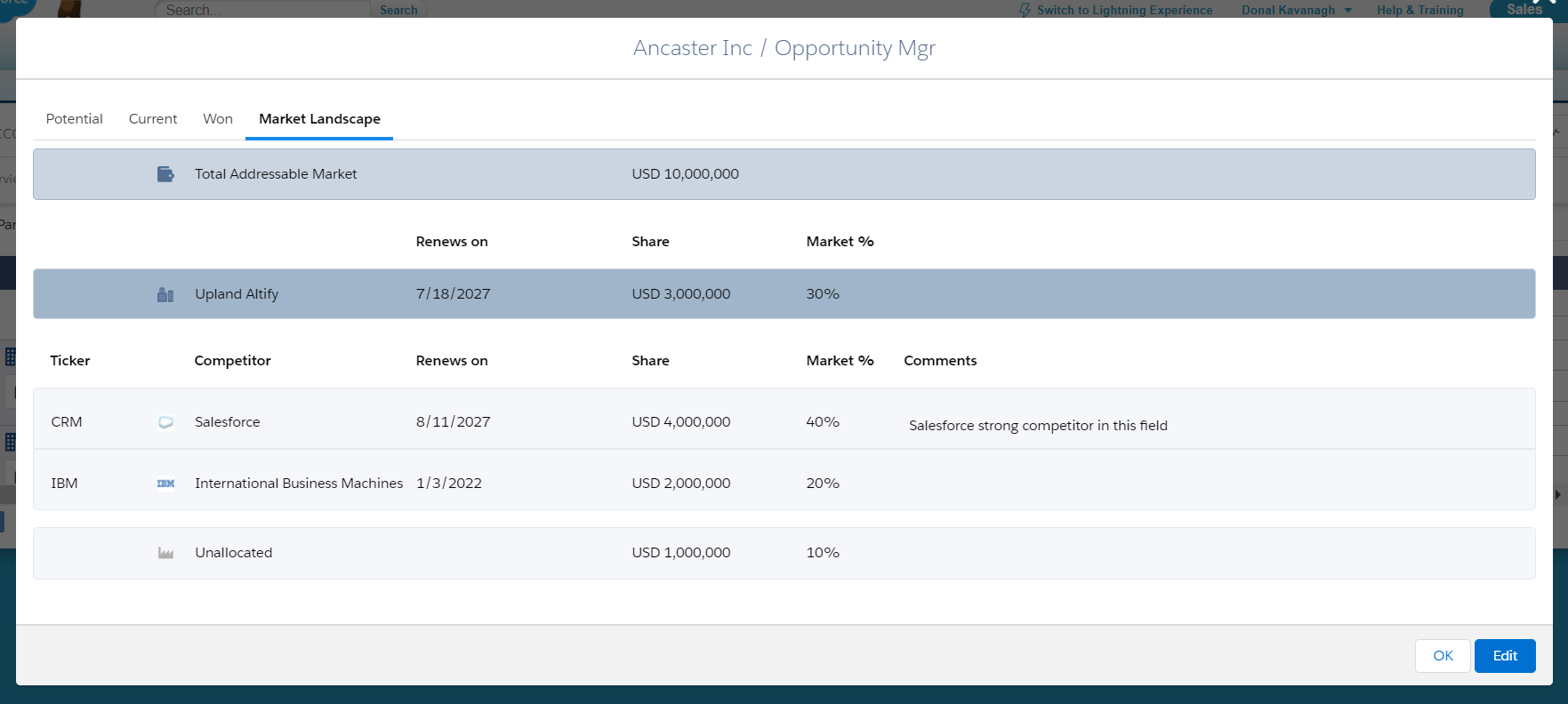
Task: Click IBM share USD 2,000,000
Action: [681, 484]
